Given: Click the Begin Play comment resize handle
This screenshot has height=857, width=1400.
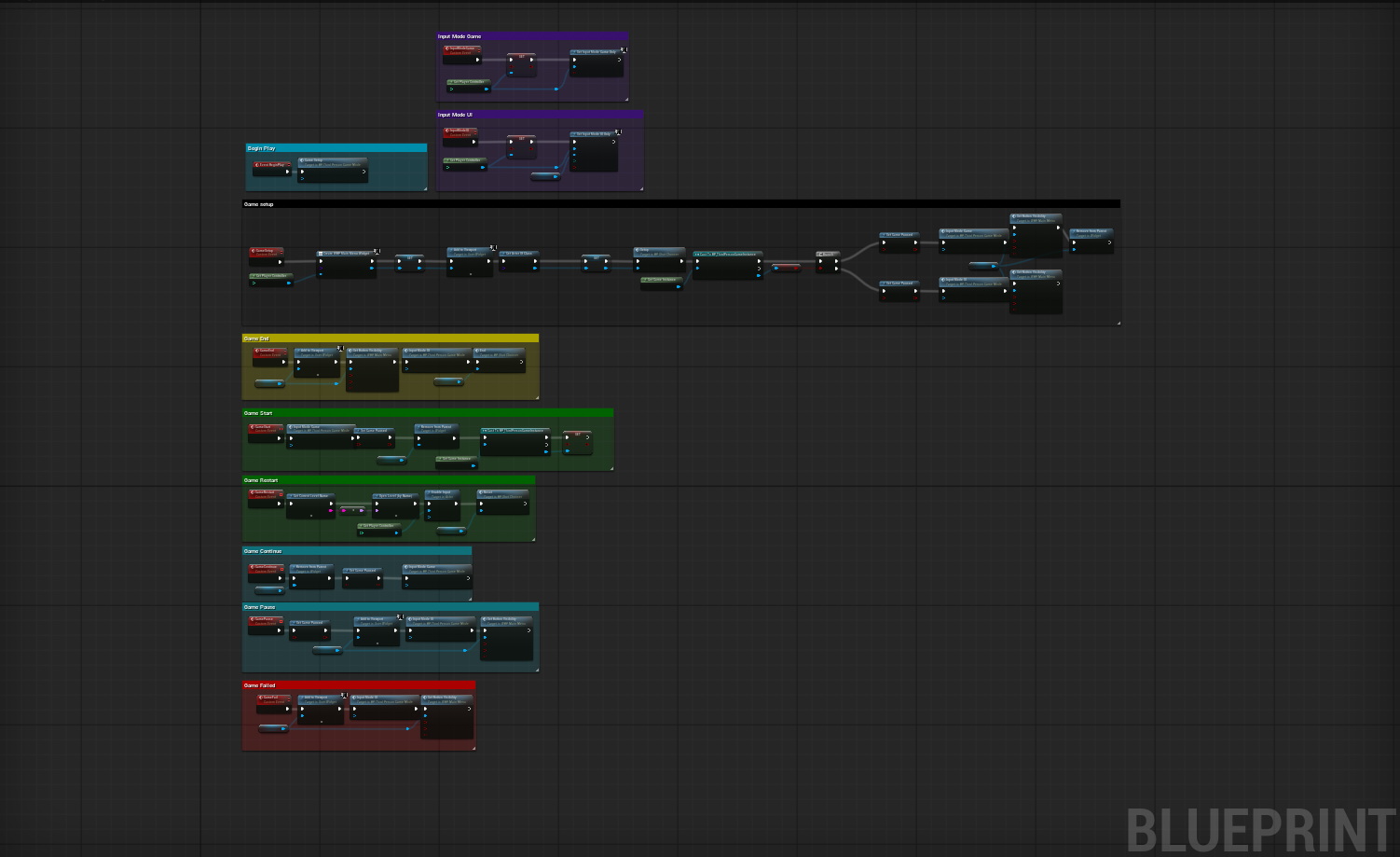Looking at the screenshot, I should (x=425, y=189).
